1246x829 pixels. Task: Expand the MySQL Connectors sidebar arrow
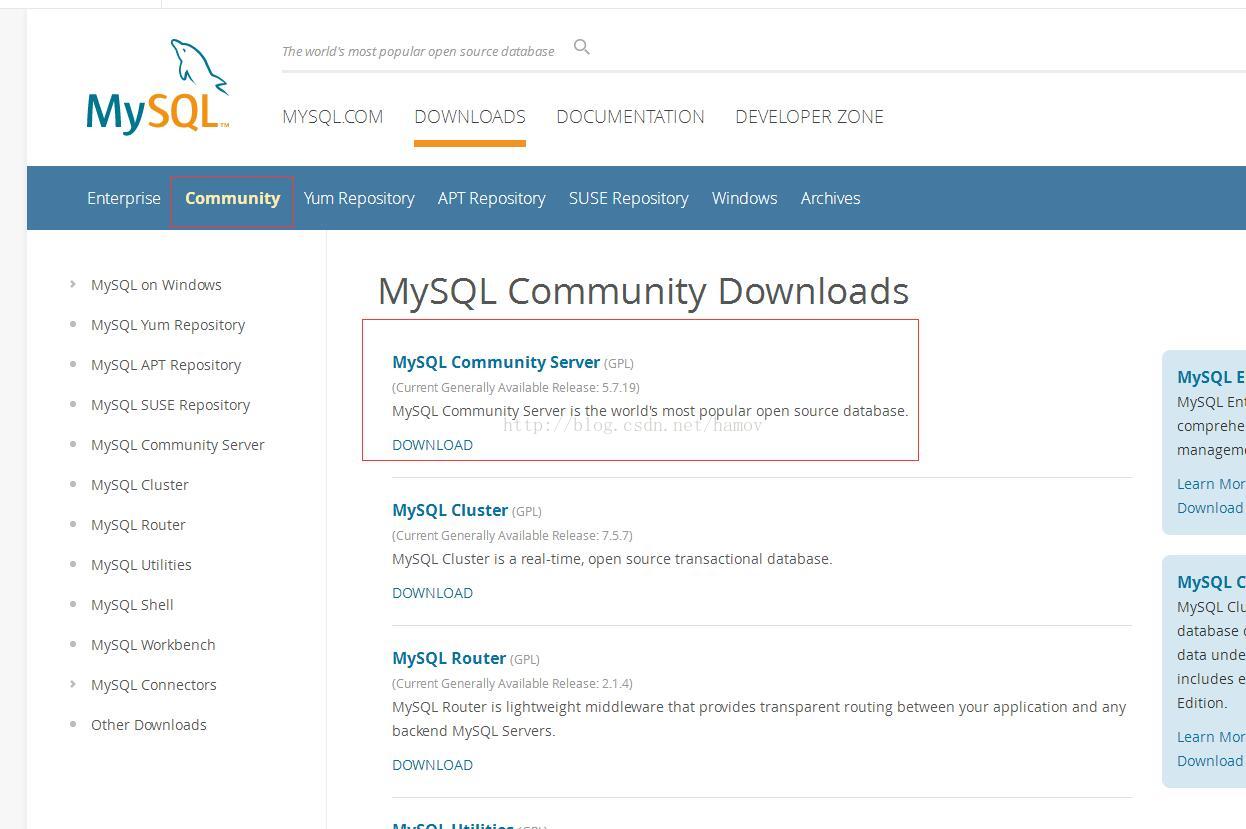(73, 684)
